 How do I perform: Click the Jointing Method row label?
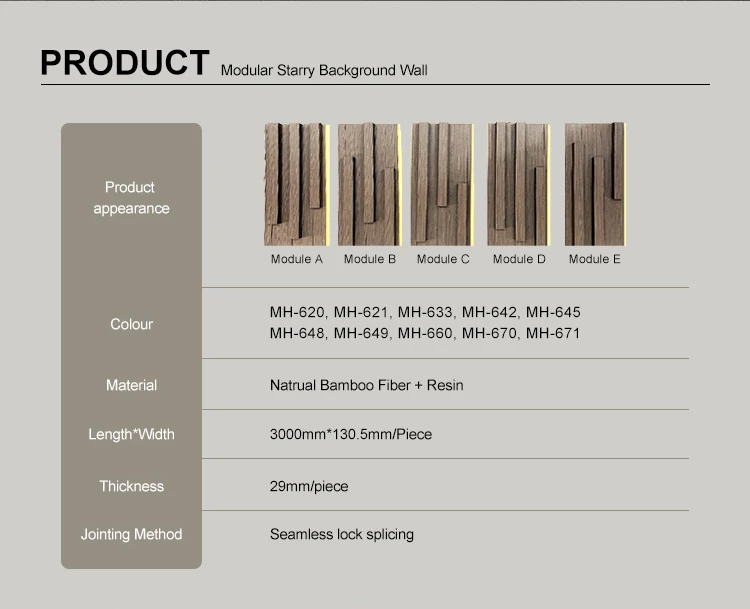[x=131, y=534]
